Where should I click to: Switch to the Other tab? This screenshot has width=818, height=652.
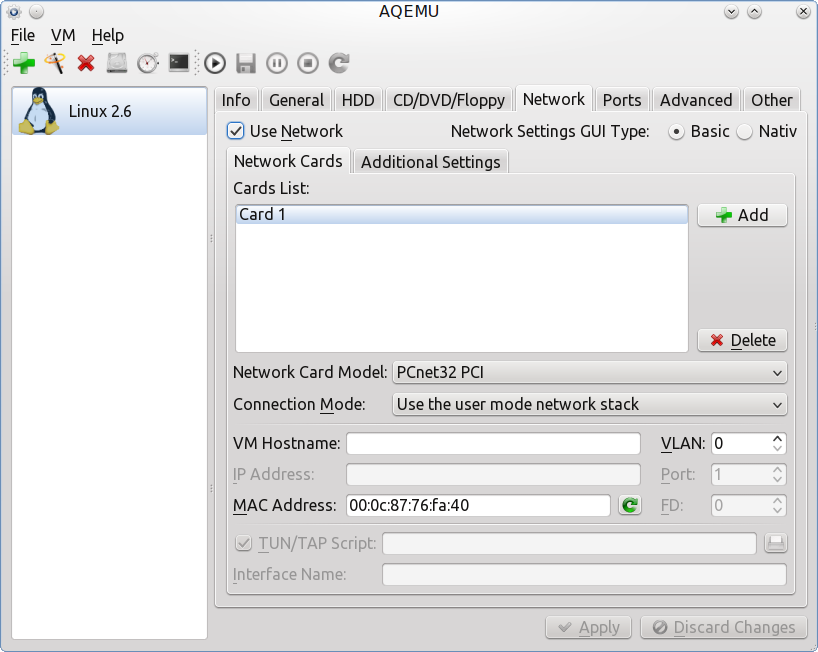click(x=772, y=100)
